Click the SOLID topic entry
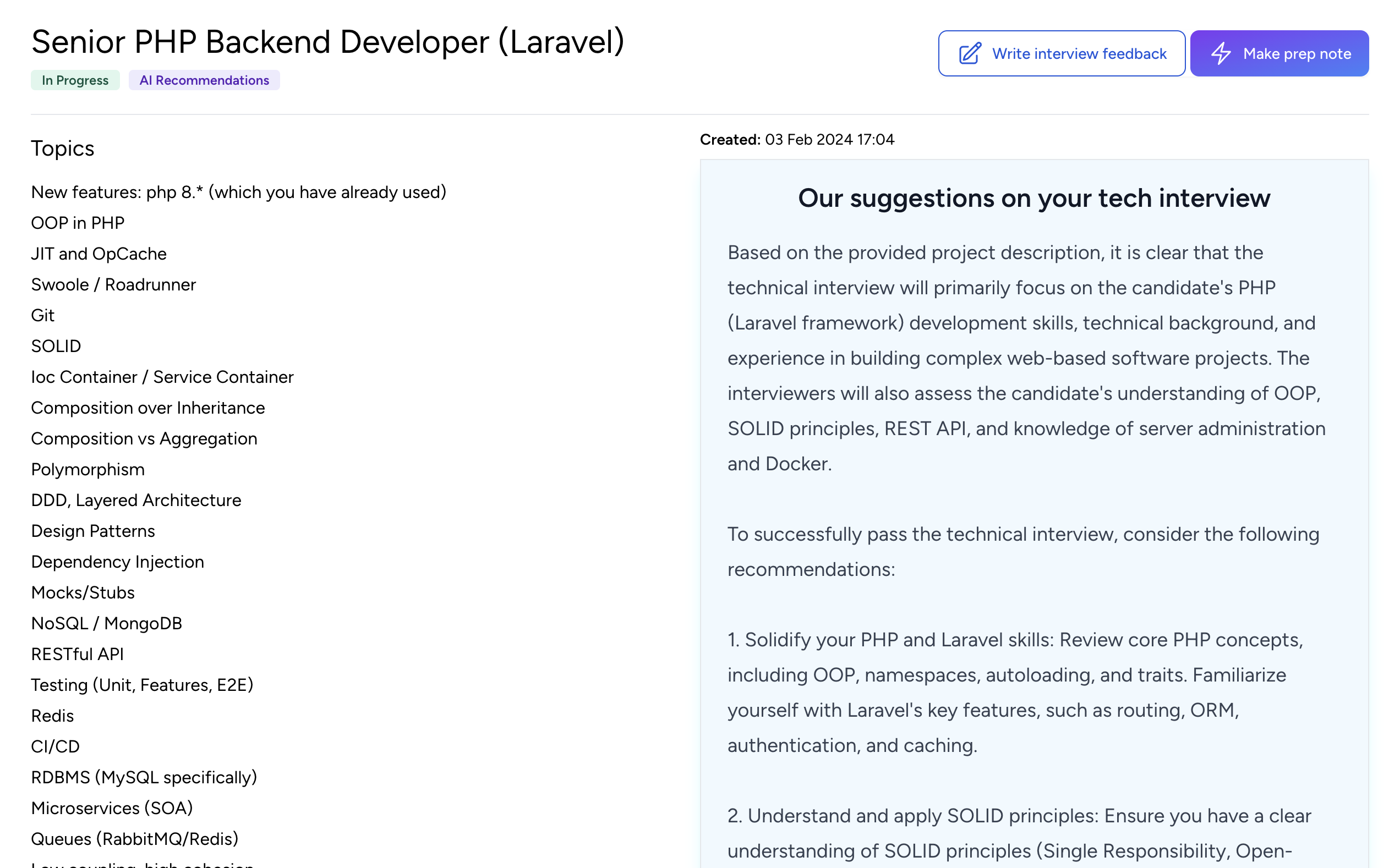Image resolution: width=1400 pixels, height=868 pixels. point(56,345)
